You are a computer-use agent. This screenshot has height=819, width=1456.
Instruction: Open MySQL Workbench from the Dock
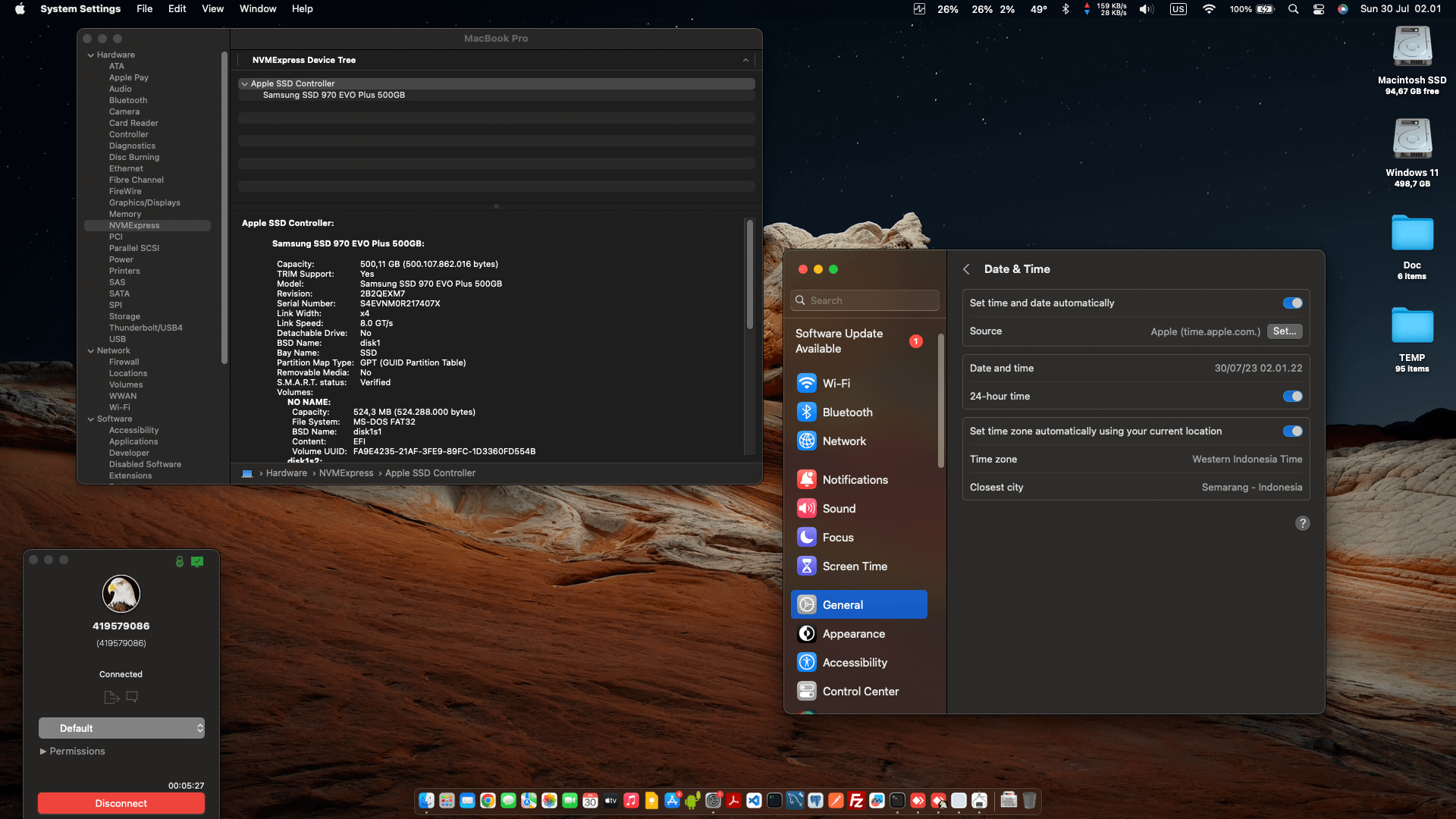795,801
